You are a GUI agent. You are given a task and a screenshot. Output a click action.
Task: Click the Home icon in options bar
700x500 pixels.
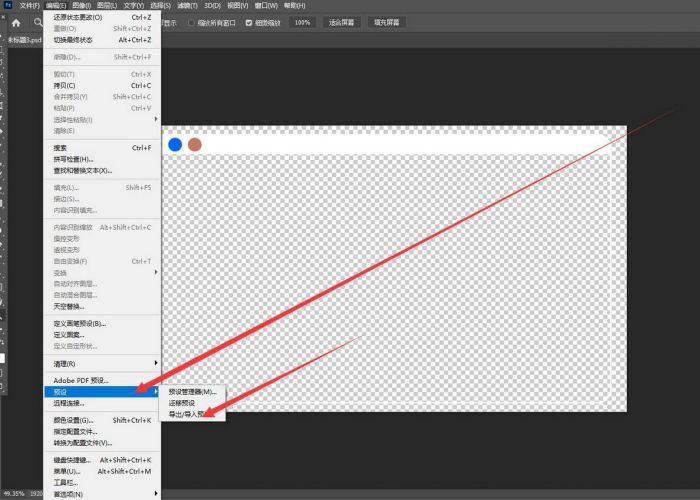tap(16, 22)
